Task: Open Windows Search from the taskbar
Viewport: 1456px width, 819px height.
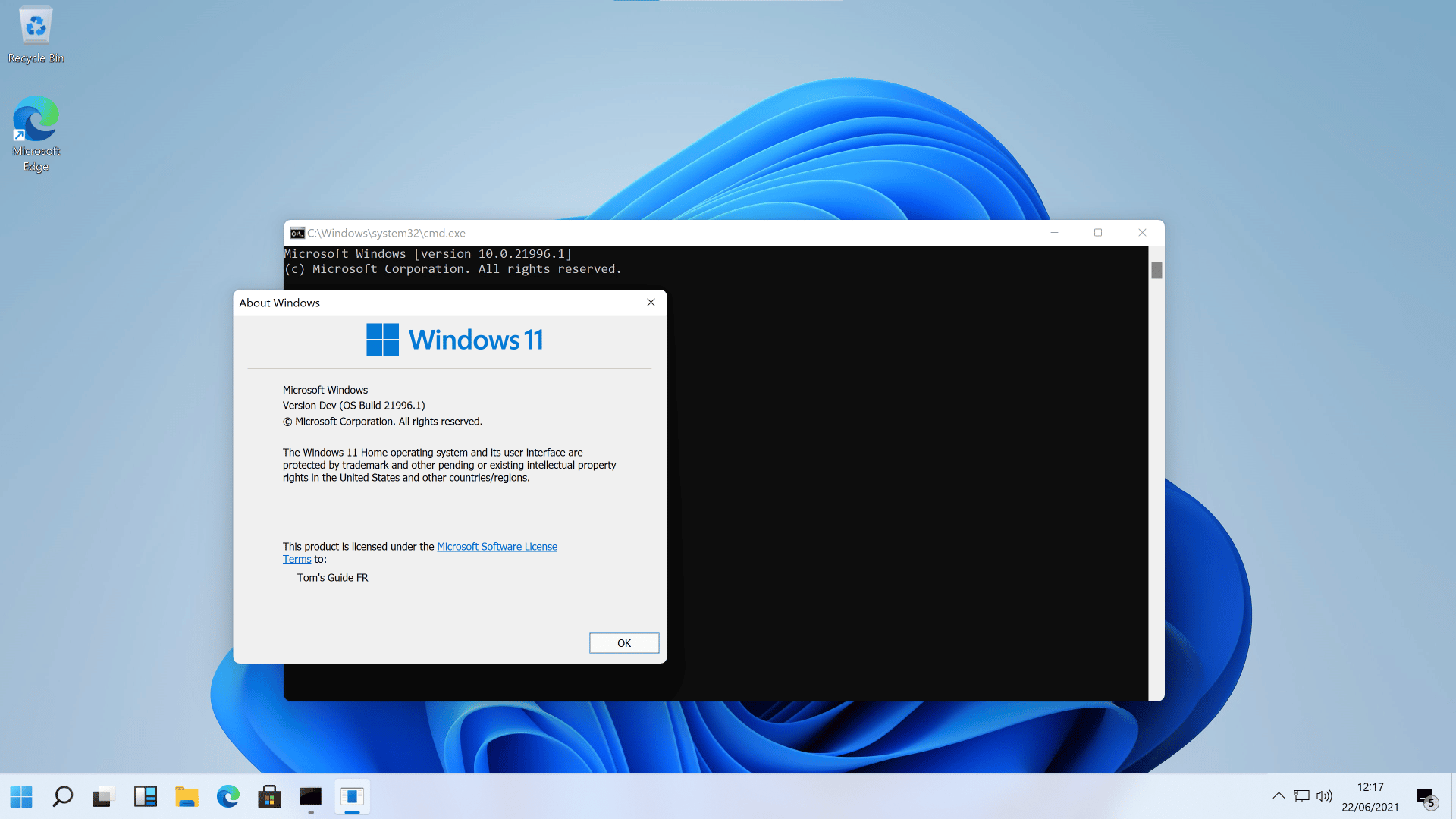Action: click(63, 797)
